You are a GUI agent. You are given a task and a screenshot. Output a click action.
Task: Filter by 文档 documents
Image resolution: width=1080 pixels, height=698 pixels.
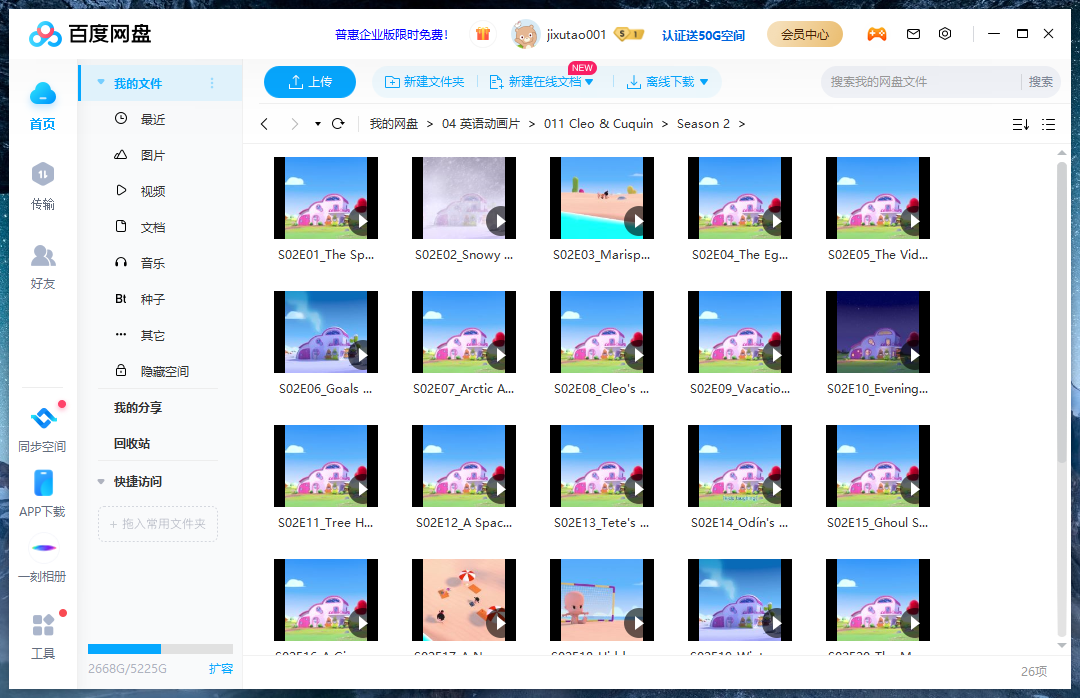pyautogui.click(x=153, y=227)
